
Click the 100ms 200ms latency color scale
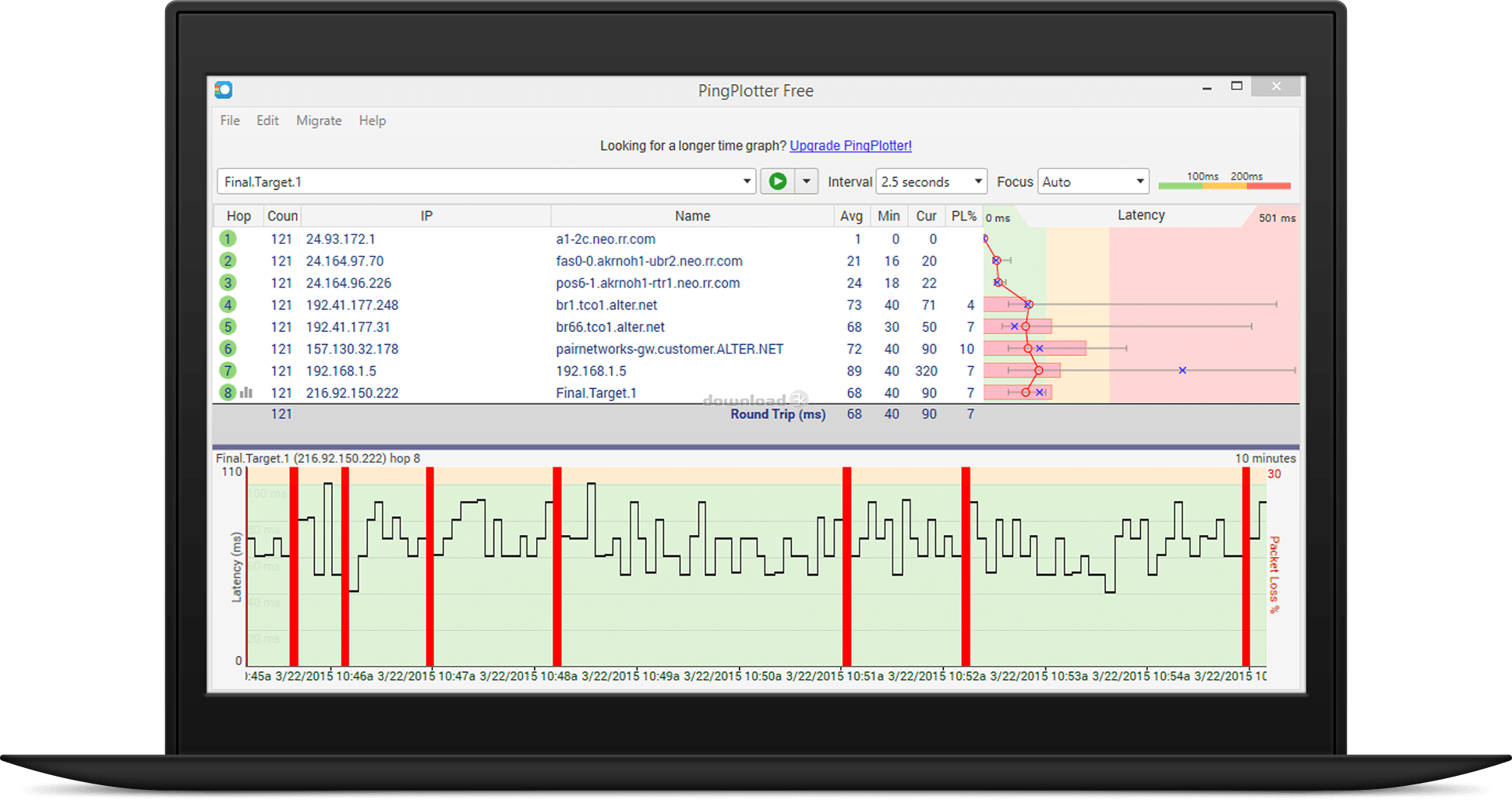(1224, 181)
